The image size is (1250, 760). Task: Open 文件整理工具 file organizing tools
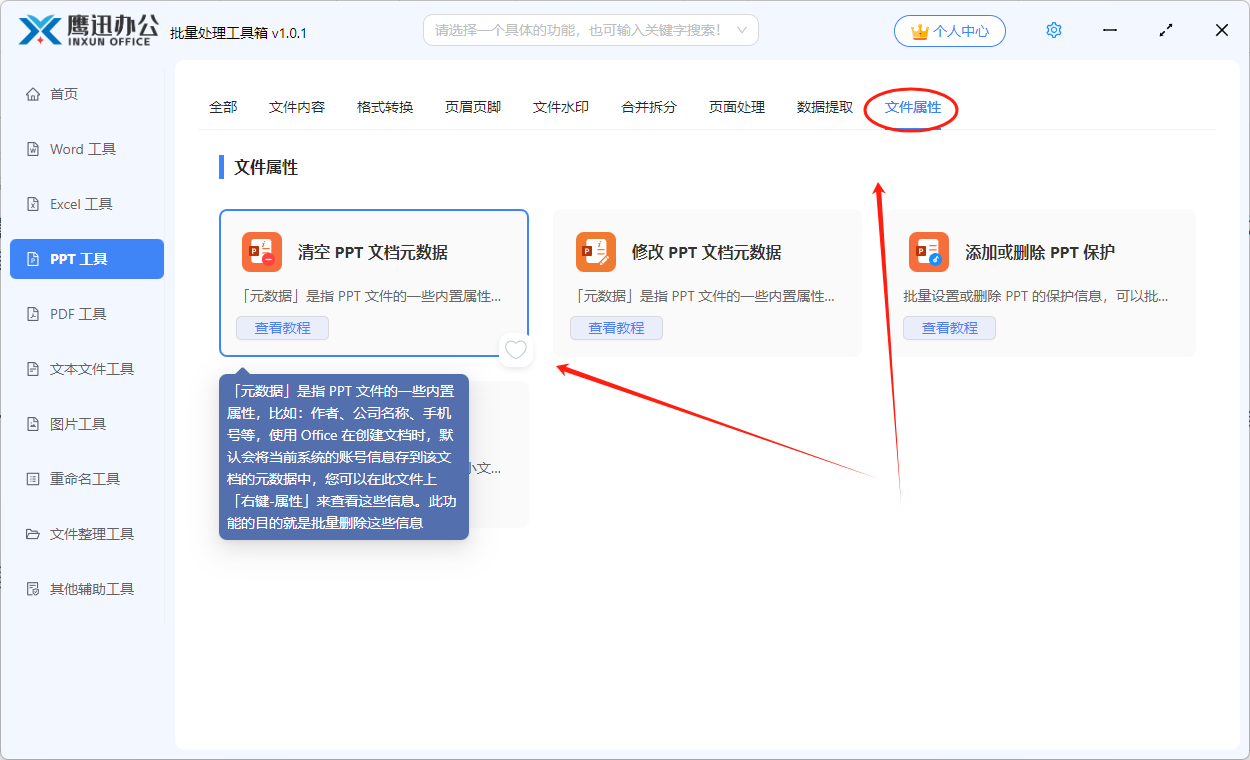point(86,533)
